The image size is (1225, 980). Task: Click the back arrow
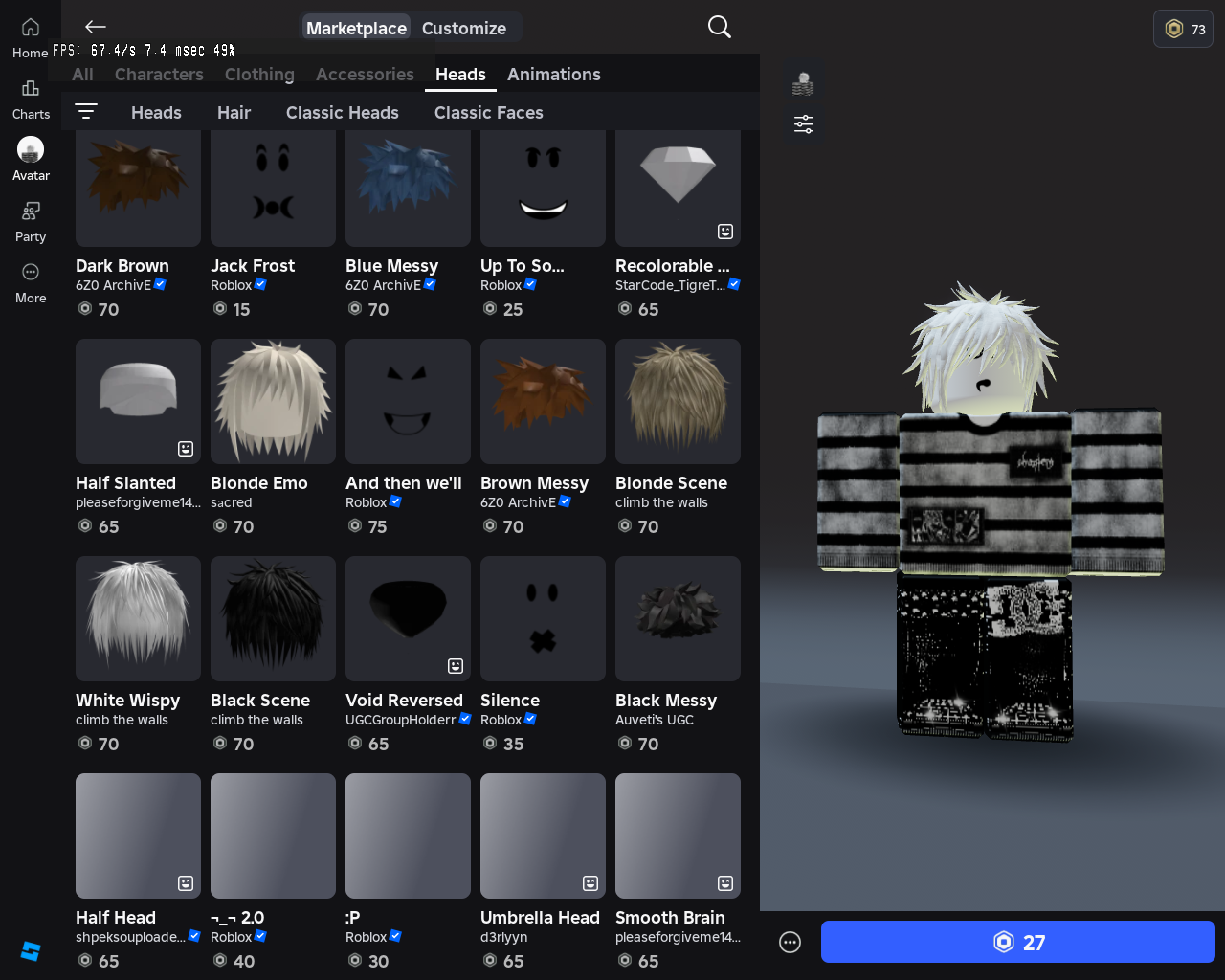point(95,27)
